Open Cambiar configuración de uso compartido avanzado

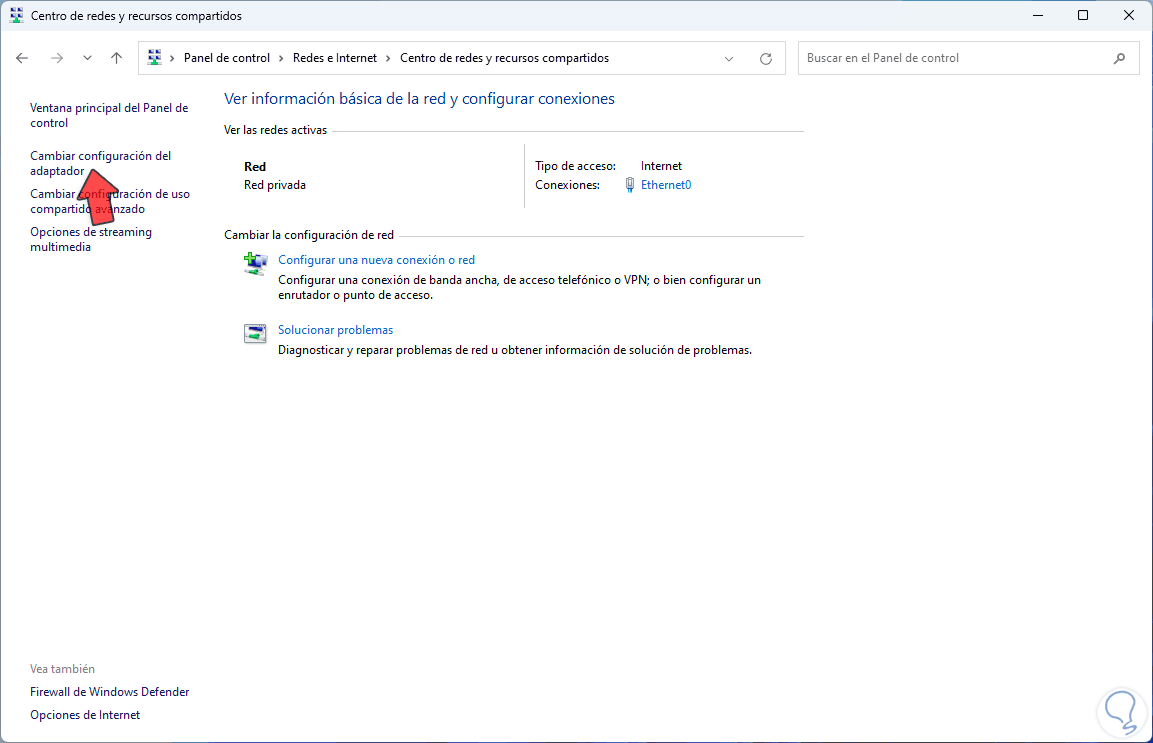[x=110, y=202]
